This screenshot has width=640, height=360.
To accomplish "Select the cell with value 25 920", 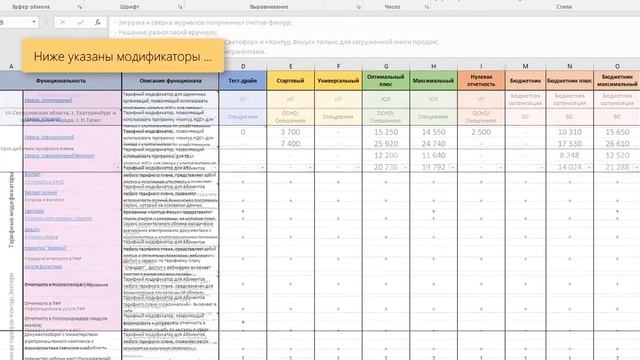I will pos(386,144).
